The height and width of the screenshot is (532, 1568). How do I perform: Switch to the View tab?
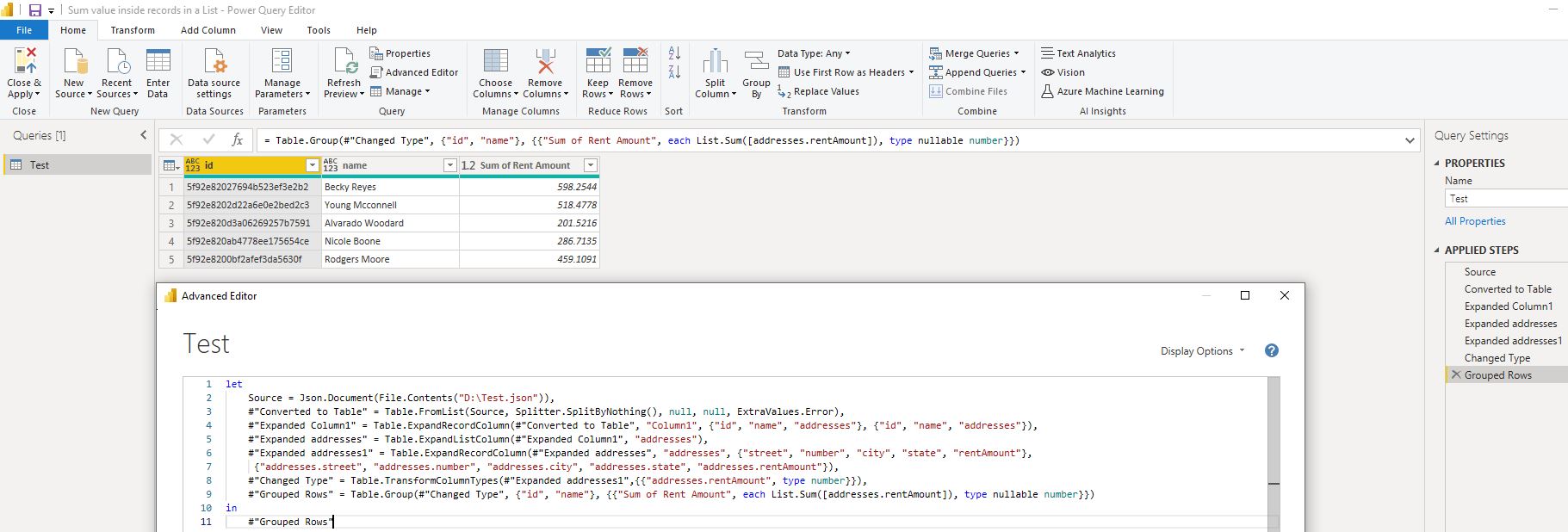[271, 30]
